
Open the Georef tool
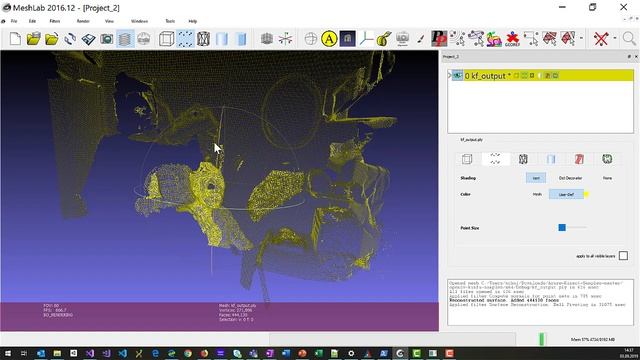[512, 39]
